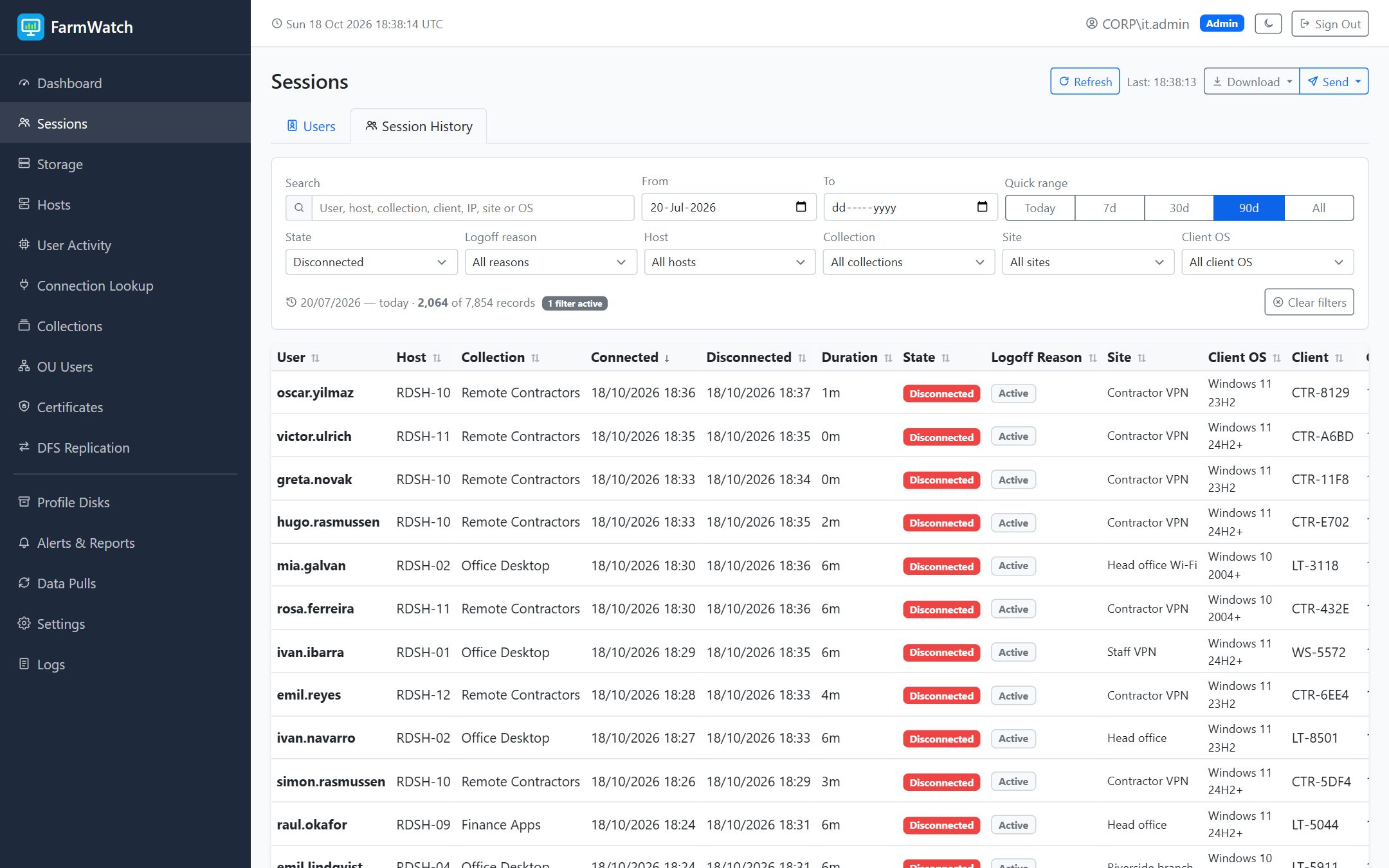Open Dashboard in the sidebar

[125, 83]
